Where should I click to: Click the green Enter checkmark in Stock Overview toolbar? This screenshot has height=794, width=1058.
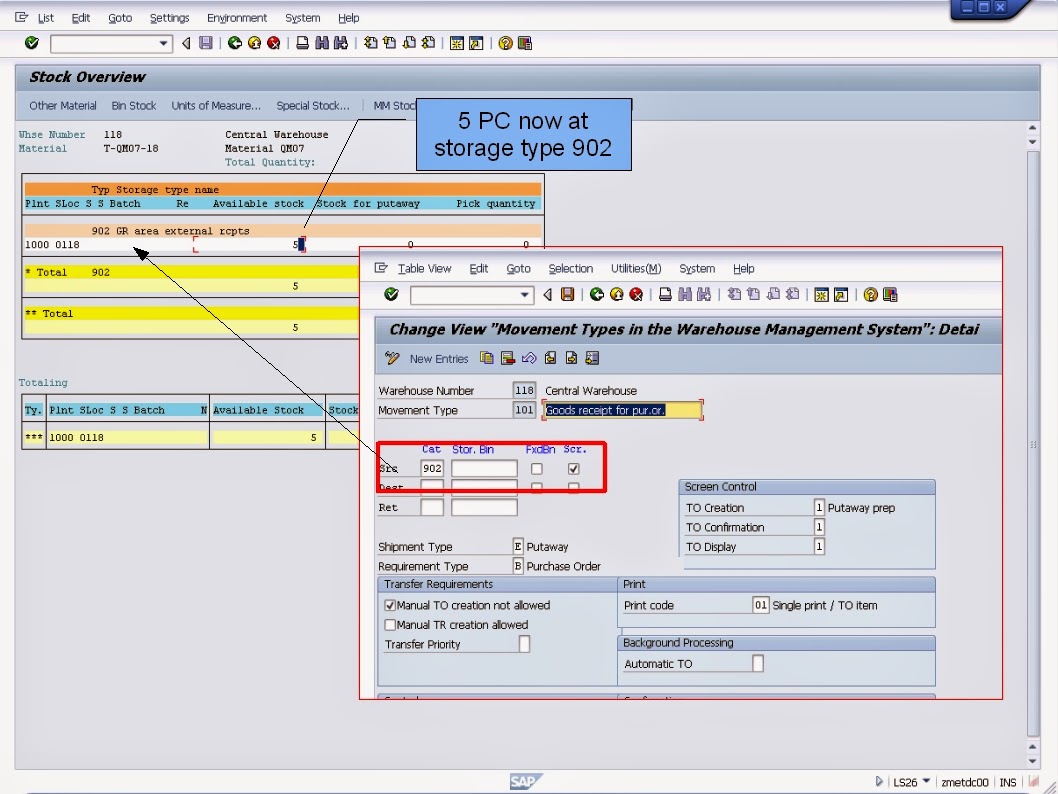31,43
